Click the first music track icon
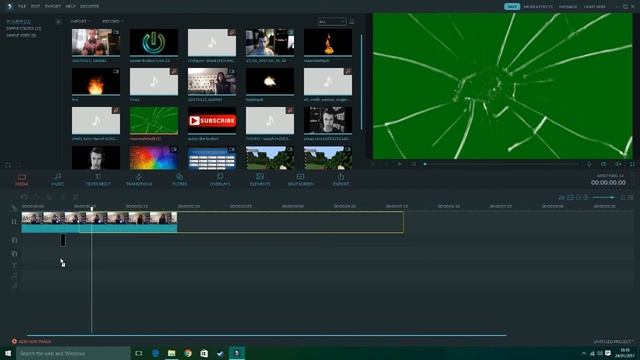640x360 pixels. [x=14, y=276]
